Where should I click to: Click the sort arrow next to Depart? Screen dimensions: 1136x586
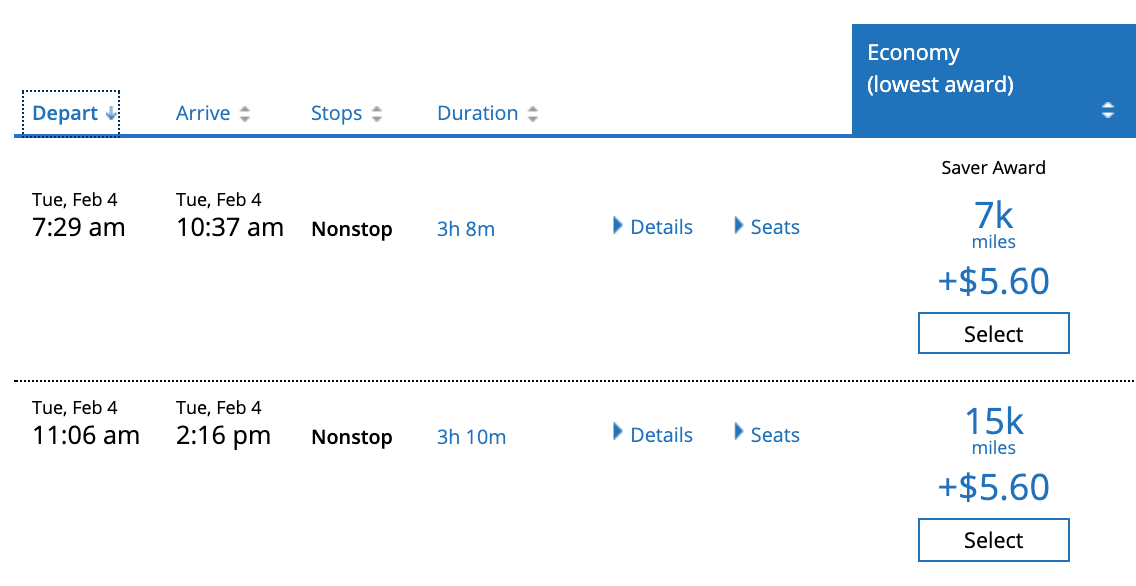pos(111,114)
